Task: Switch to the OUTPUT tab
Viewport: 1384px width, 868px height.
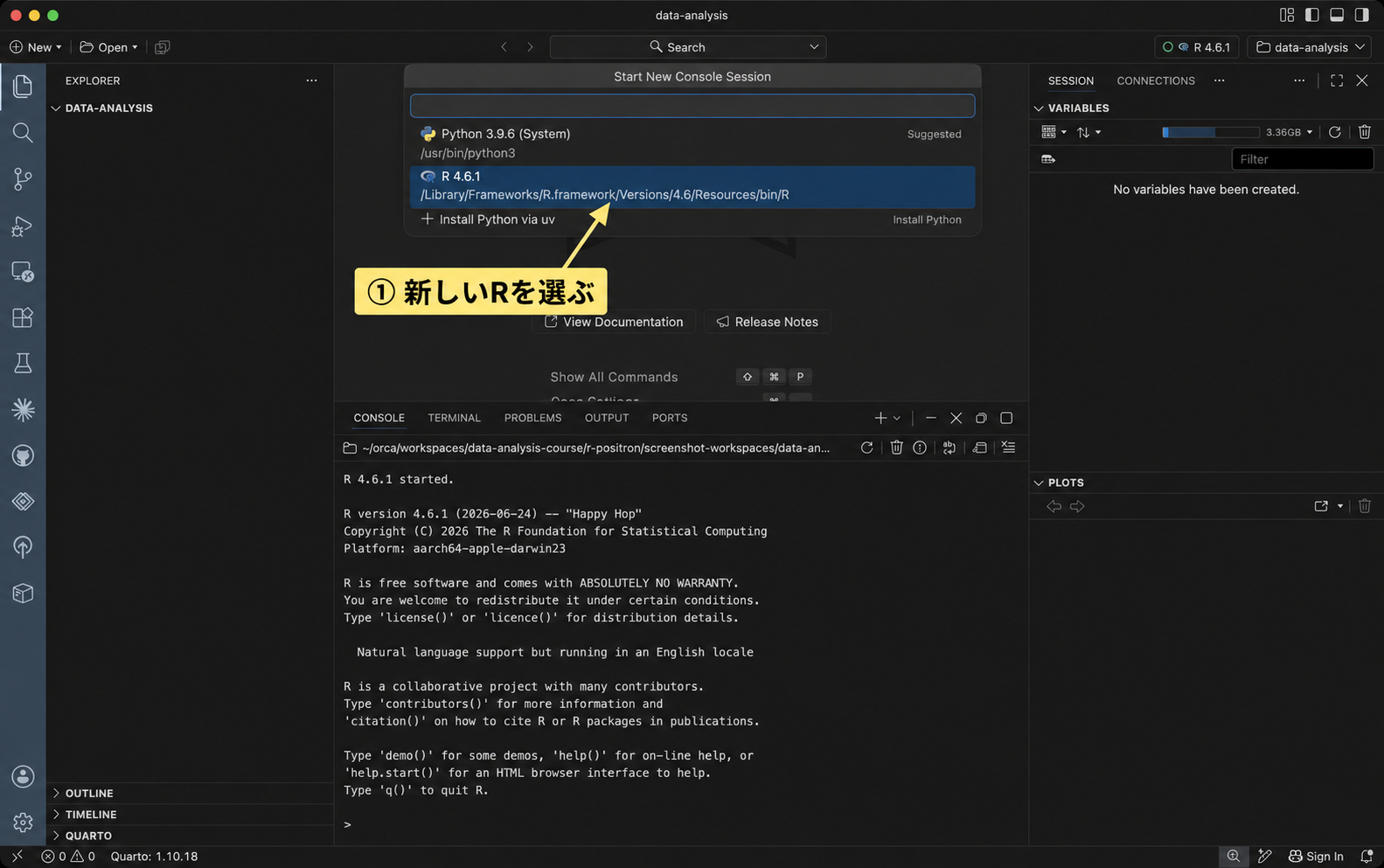Action: pos(607,418)
